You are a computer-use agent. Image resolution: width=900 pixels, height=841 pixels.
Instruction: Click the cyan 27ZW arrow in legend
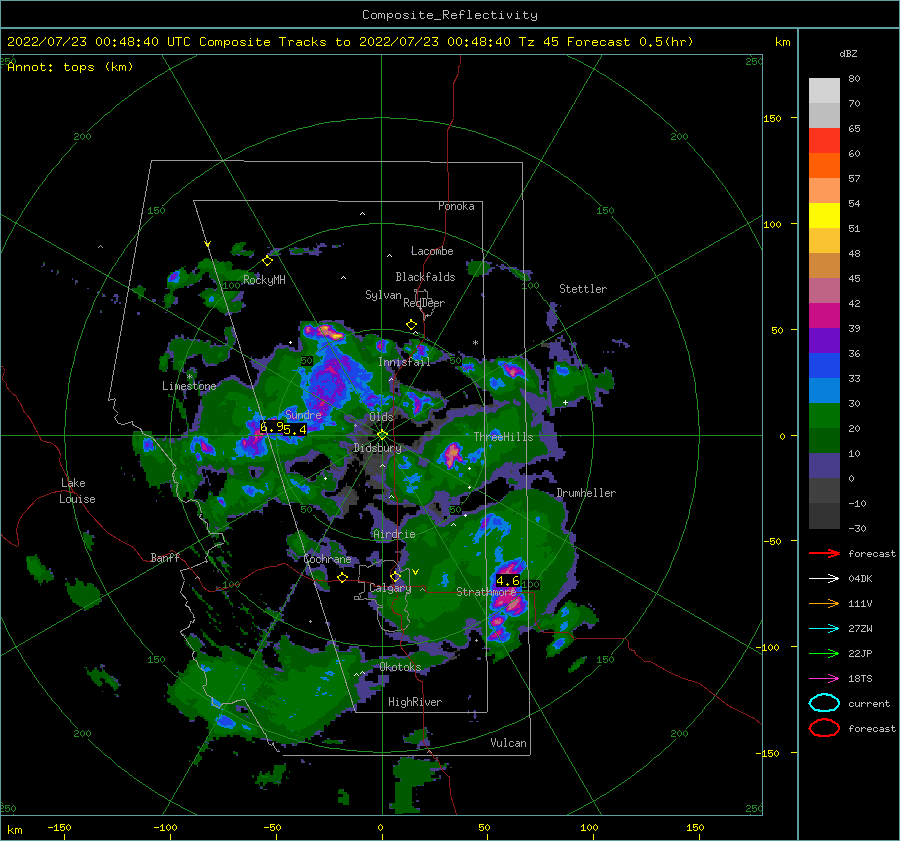[824, 629]
